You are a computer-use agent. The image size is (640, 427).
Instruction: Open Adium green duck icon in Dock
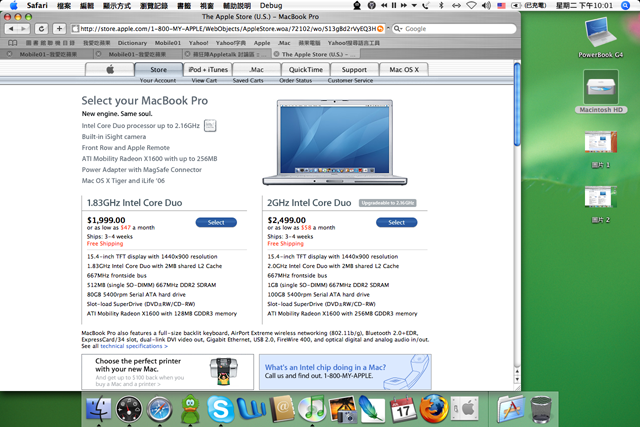[190, 409]
